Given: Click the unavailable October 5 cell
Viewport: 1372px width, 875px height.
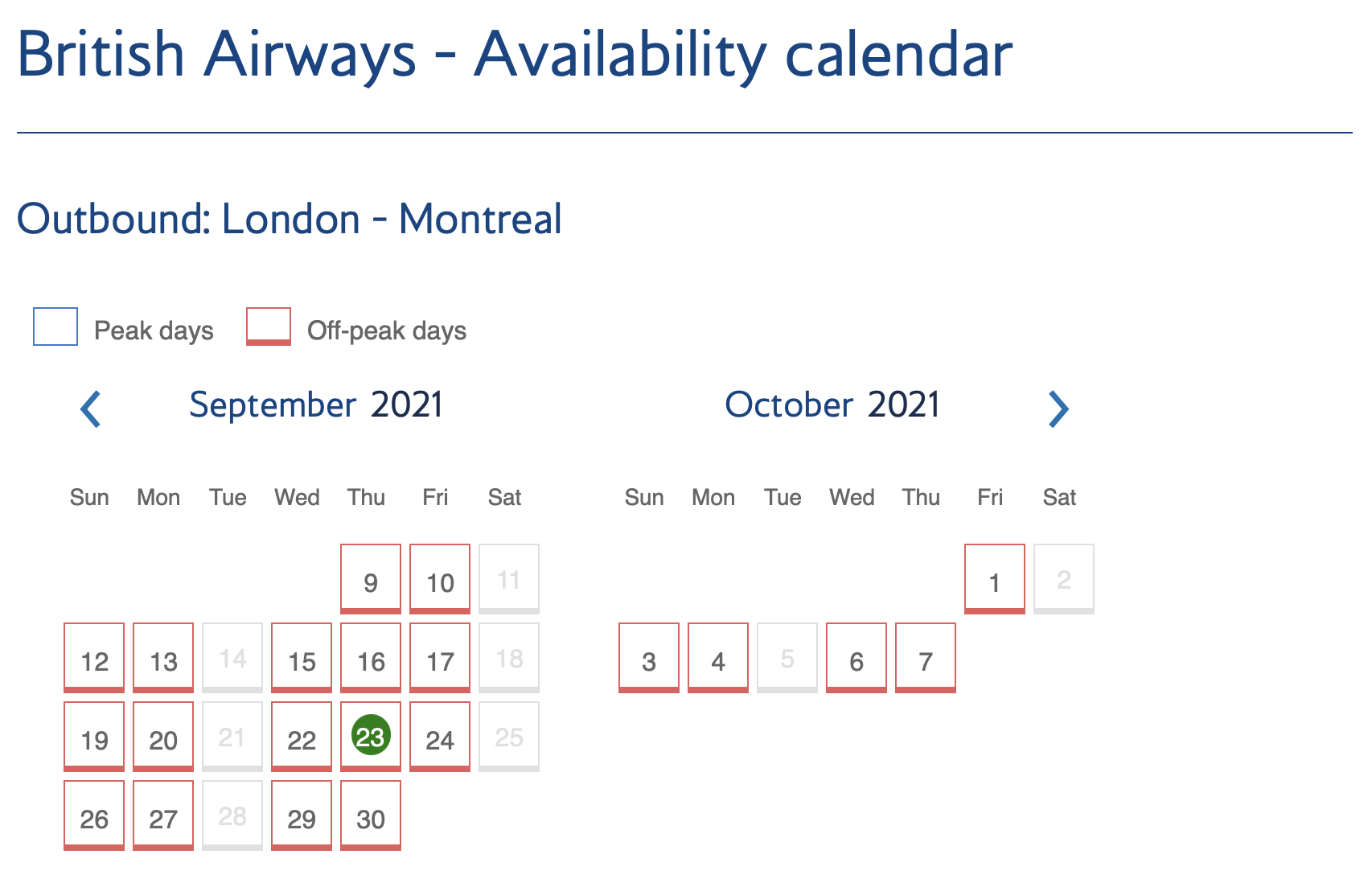Looking at the screenshot, I should [787, 658].
